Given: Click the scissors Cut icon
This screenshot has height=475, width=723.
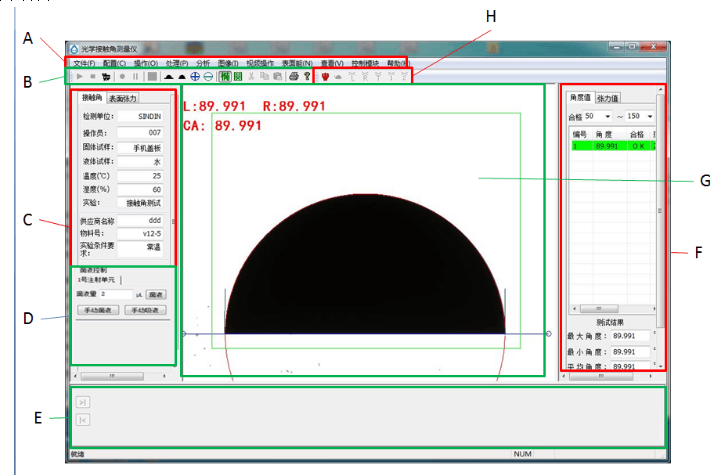Looking at the screenshot, I should tap(251, 77).
